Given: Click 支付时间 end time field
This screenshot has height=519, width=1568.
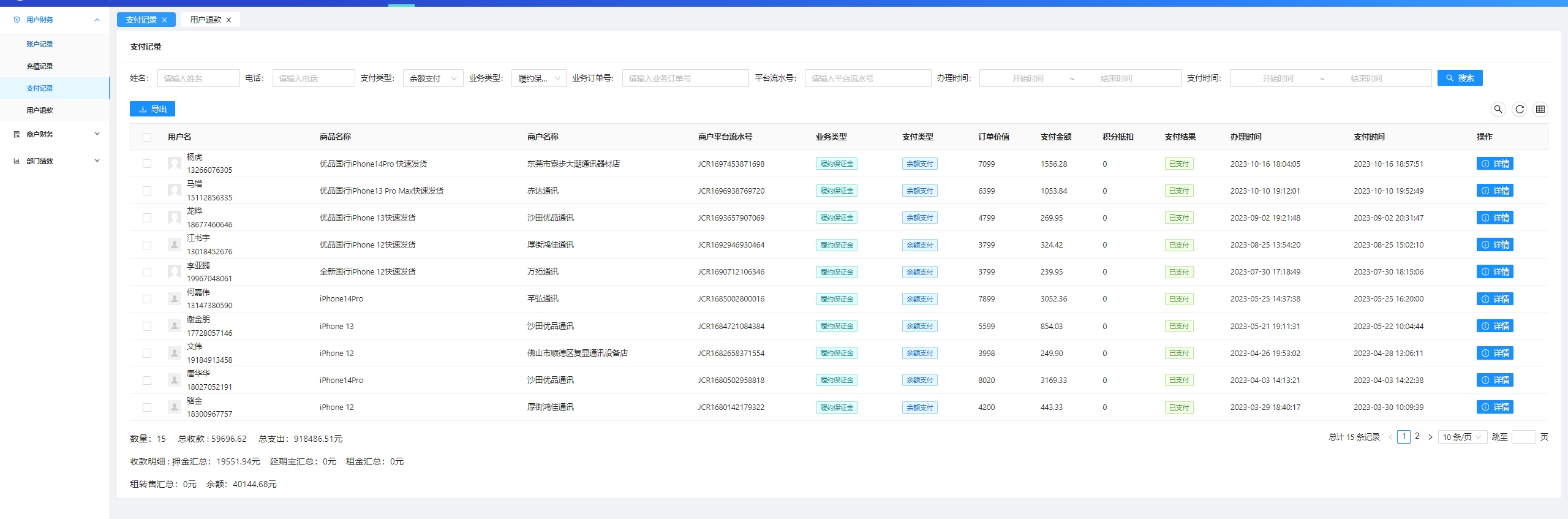Looking at the screenshot, I should [1366, 78].
